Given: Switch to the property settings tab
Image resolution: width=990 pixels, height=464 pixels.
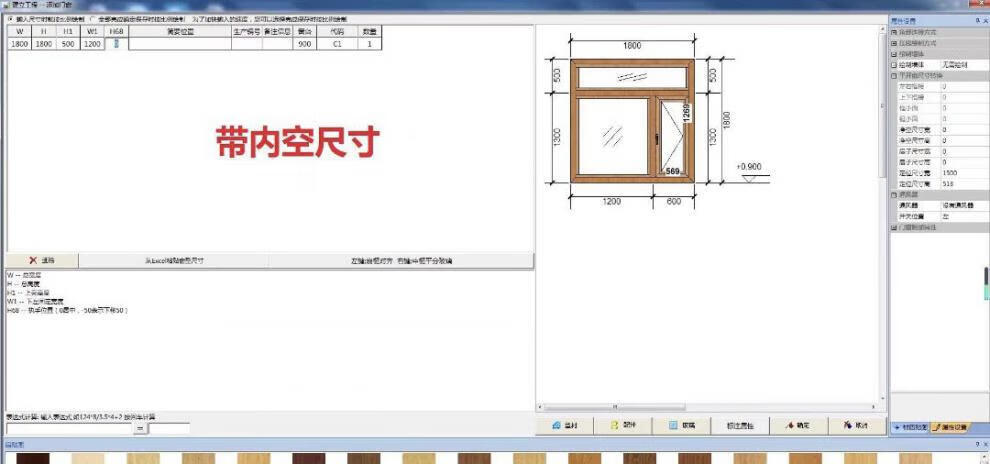Looking at the screenshot, I should [953, 427].
